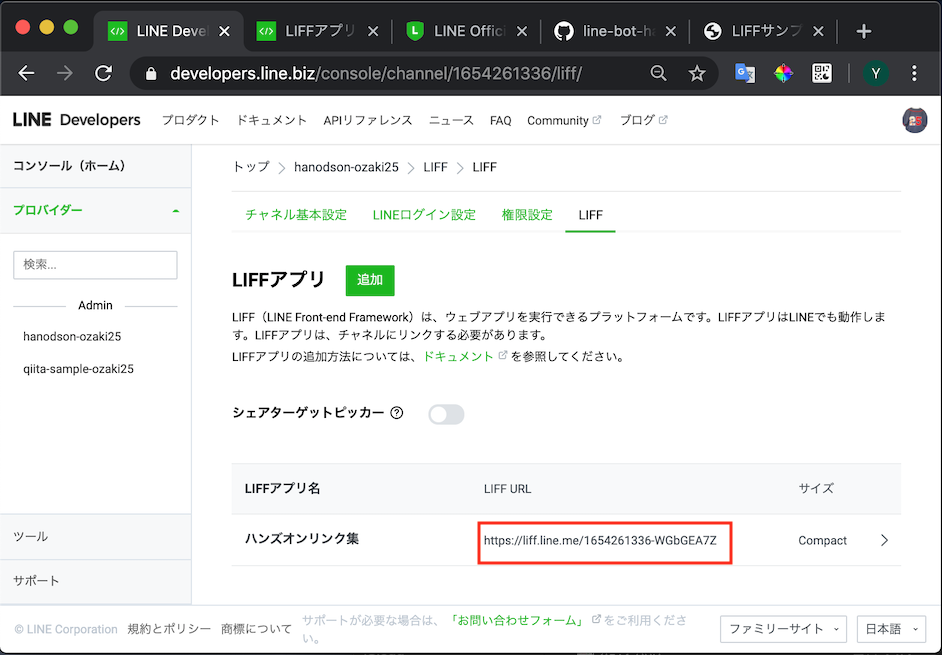Open the ブログ external link
This screenshot has height=655, width=942.
pyautogui.click(x=643, y=120)
